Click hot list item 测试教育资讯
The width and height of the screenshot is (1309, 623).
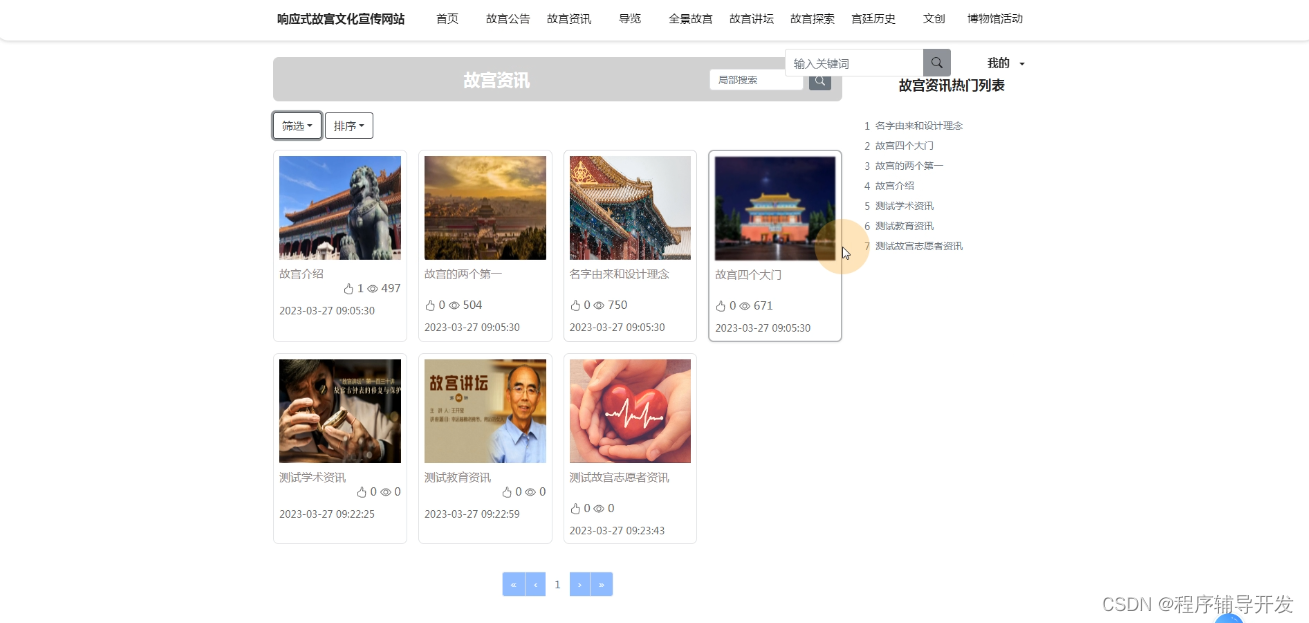click(904, 226)
